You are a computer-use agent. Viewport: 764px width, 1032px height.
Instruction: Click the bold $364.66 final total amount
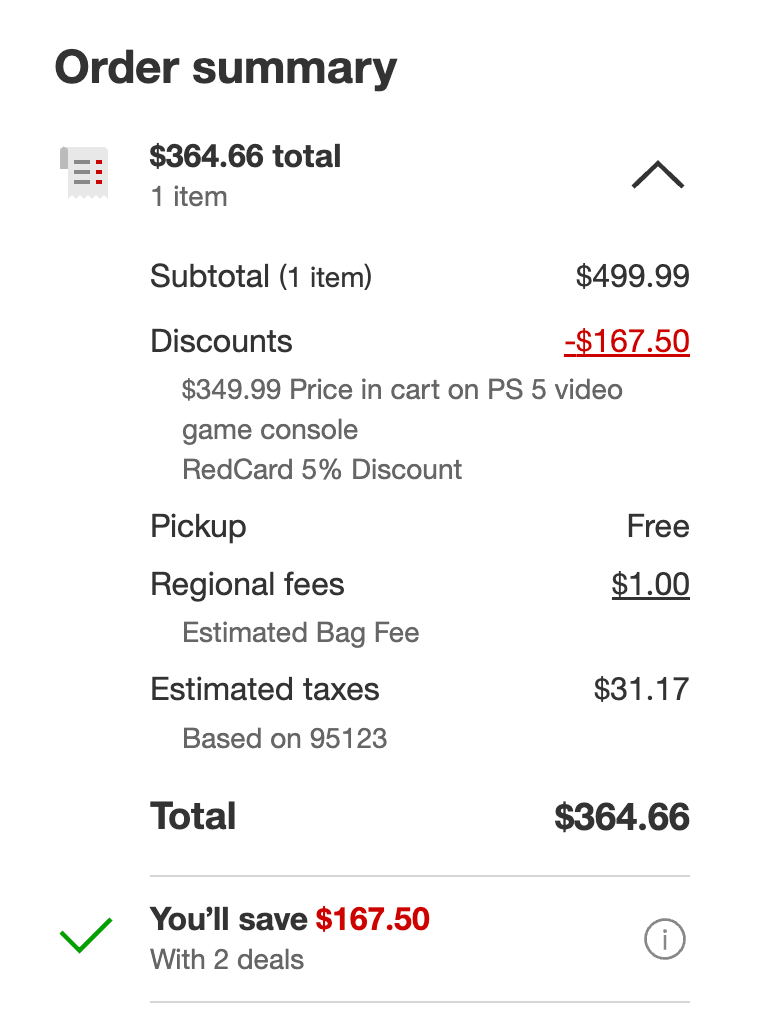tap(622, 817)
